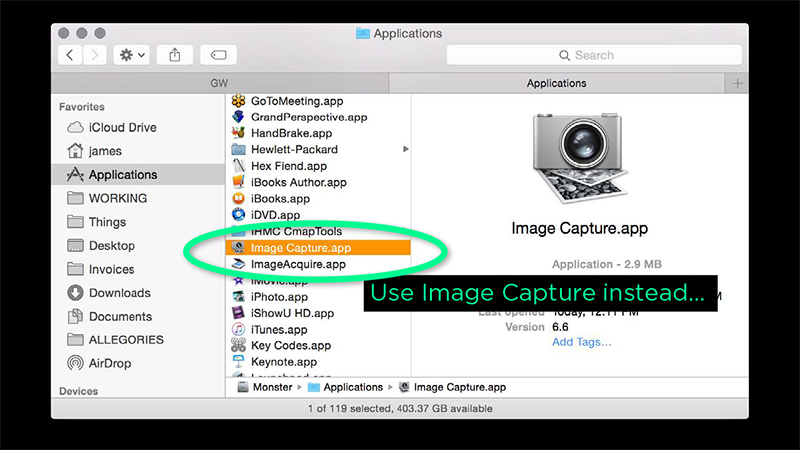800x450 pixels.
Task: Select ImageAcquire.app file name
Action: [298, 264]
